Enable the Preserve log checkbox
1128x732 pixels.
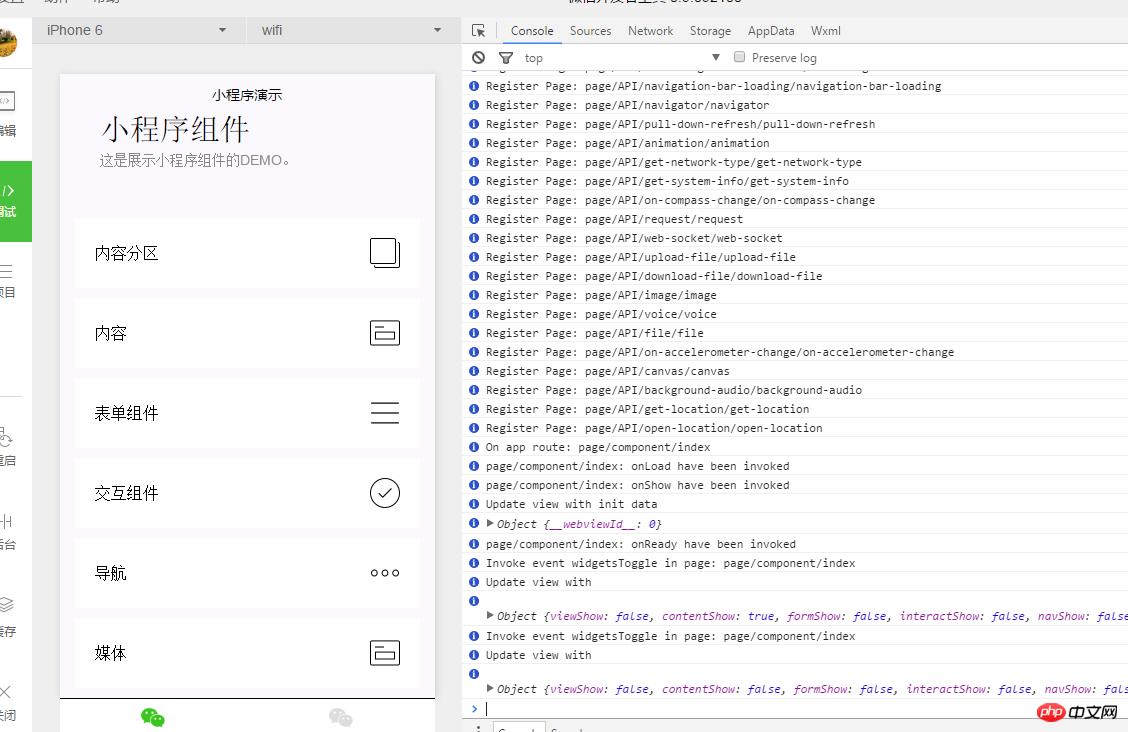pyautogui.click(x=738, y=57)
